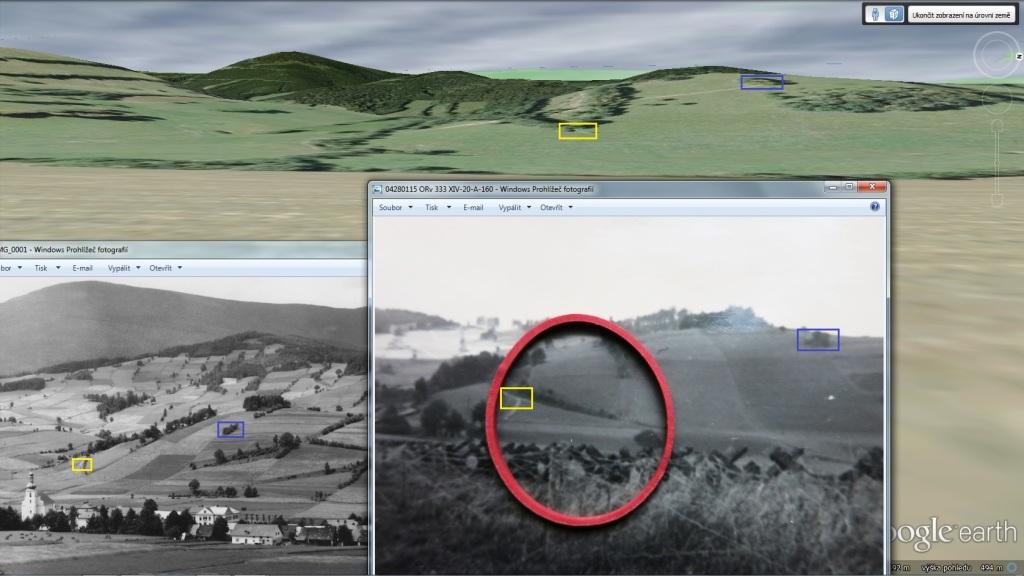Viewport: 1024px width, 576px height.
Task: Open Tisk menu in IMG_0001 viewer
Action: point(44,268)
